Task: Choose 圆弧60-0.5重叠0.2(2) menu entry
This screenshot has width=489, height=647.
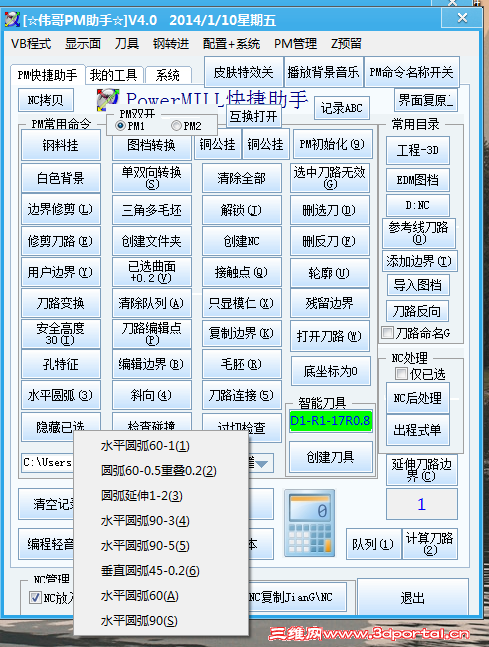Action: (158, 471)
